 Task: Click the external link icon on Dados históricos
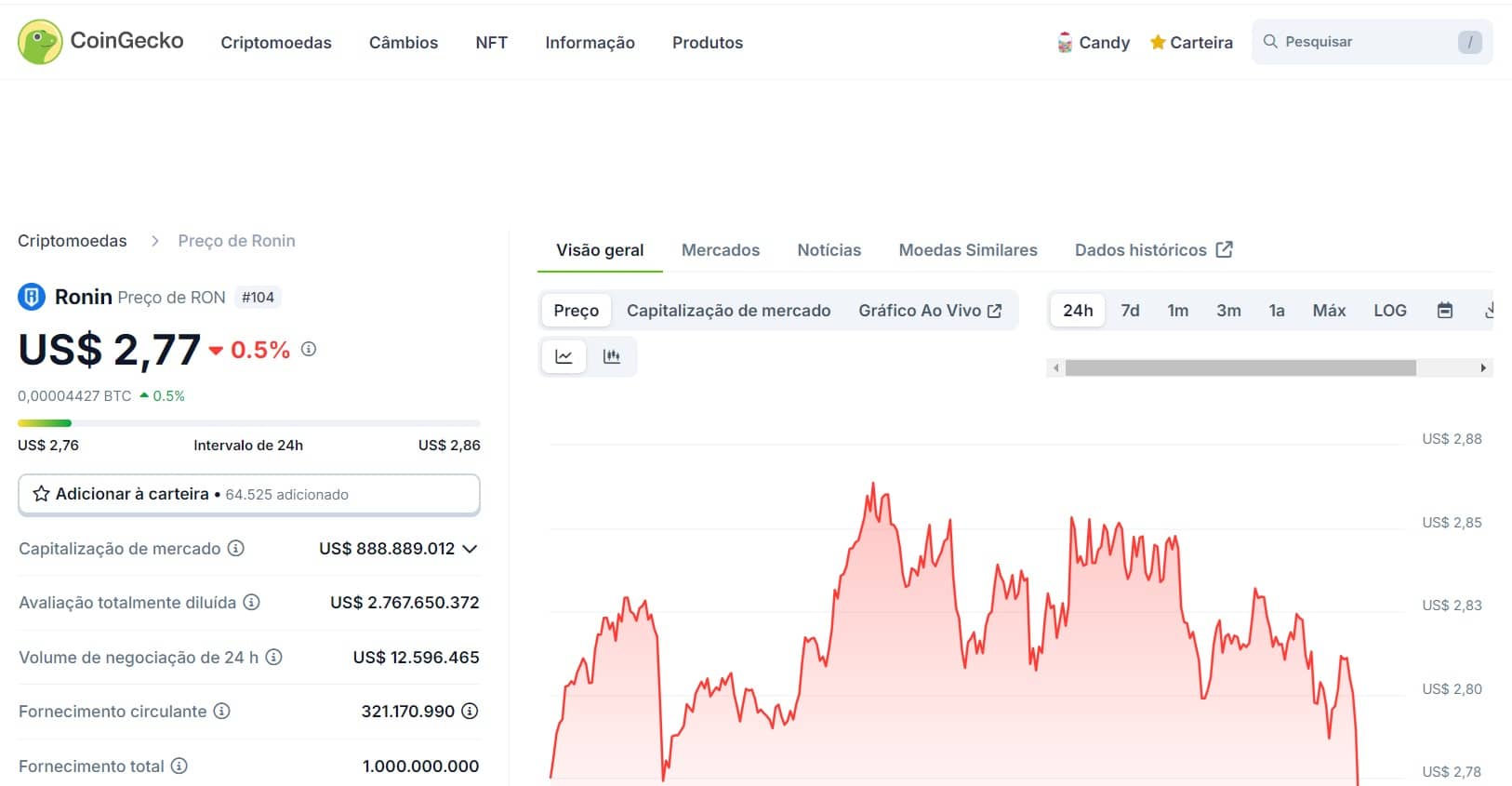[x=1225, y=249]
